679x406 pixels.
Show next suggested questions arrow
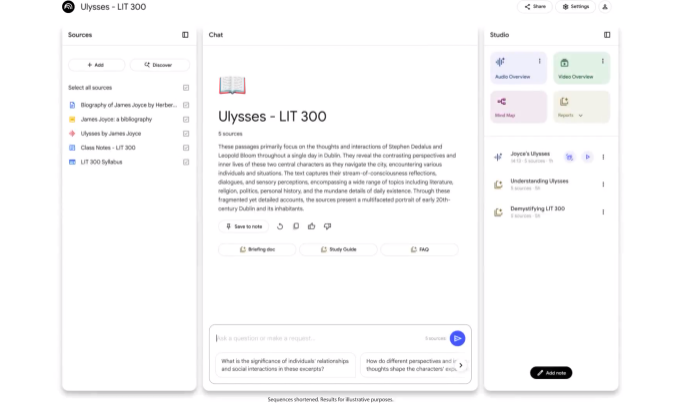[460, 365]
